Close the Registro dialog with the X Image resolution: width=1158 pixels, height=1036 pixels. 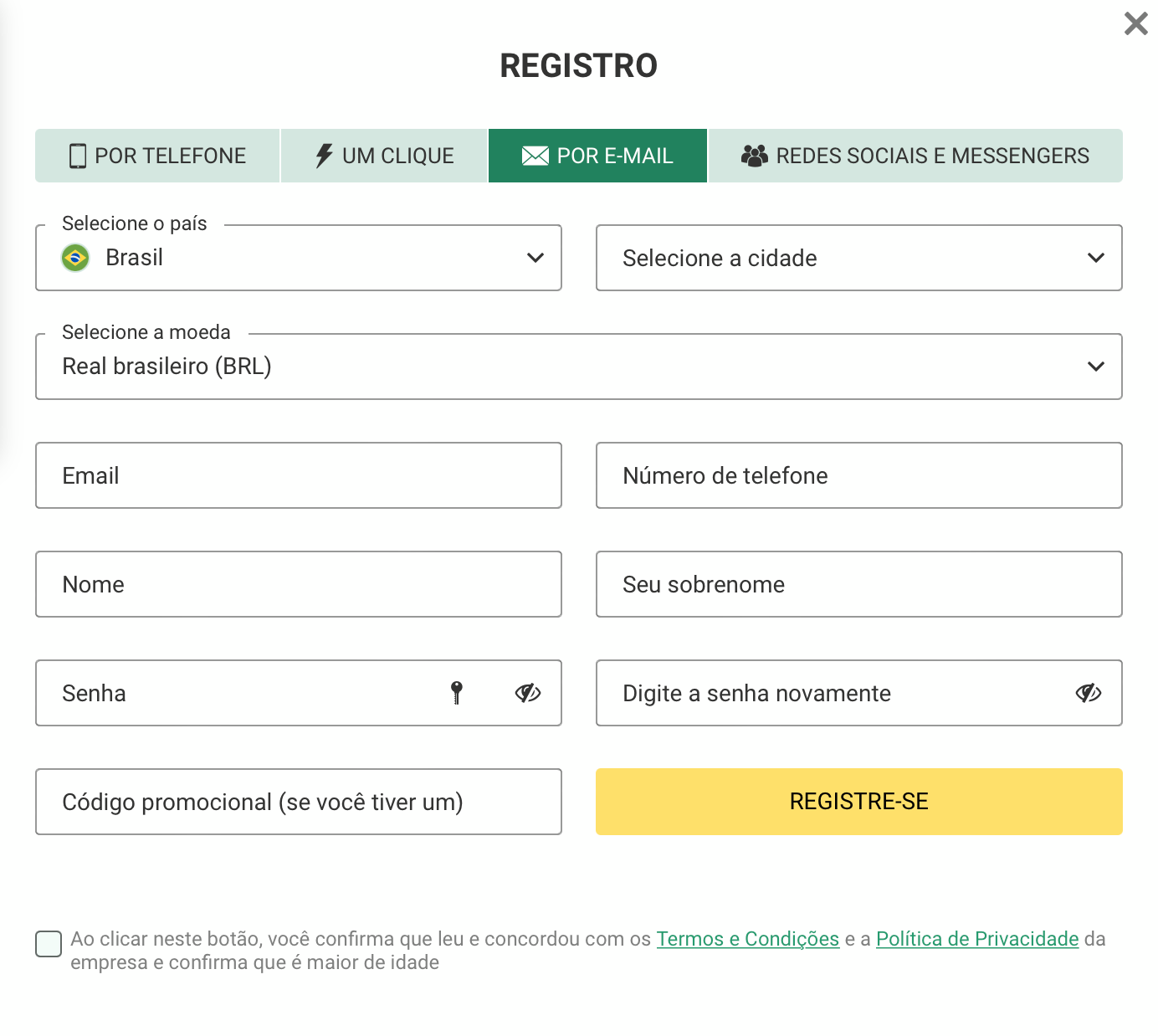[1136, 23]
